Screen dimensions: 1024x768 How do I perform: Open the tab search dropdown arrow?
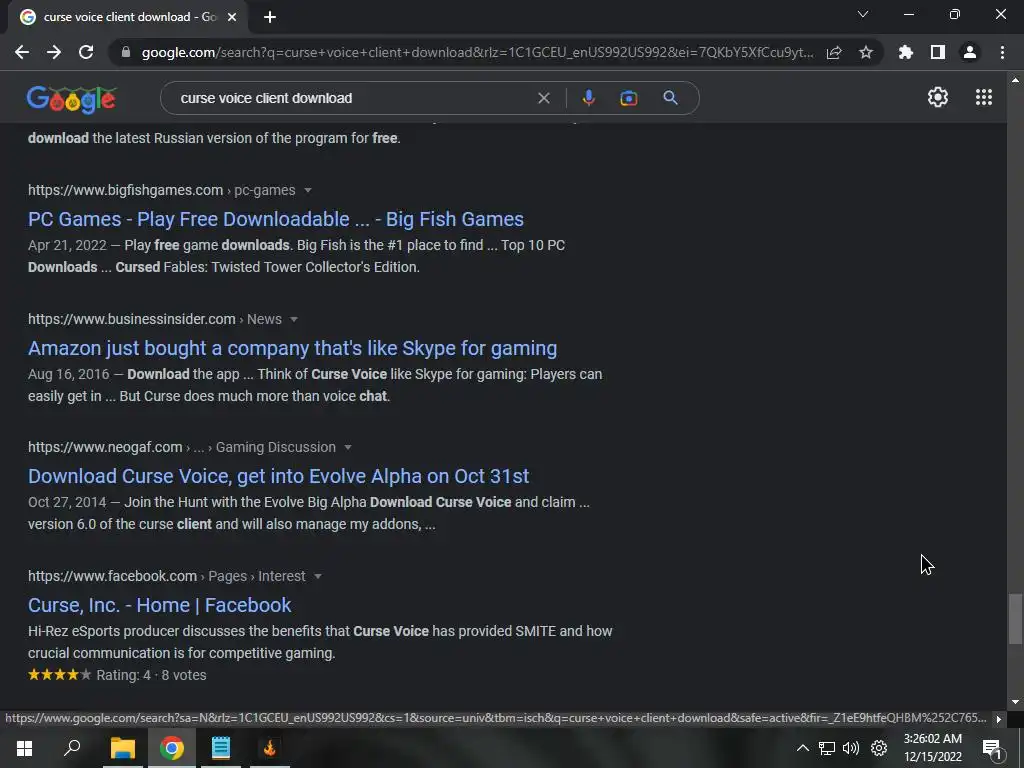[863, 14]
